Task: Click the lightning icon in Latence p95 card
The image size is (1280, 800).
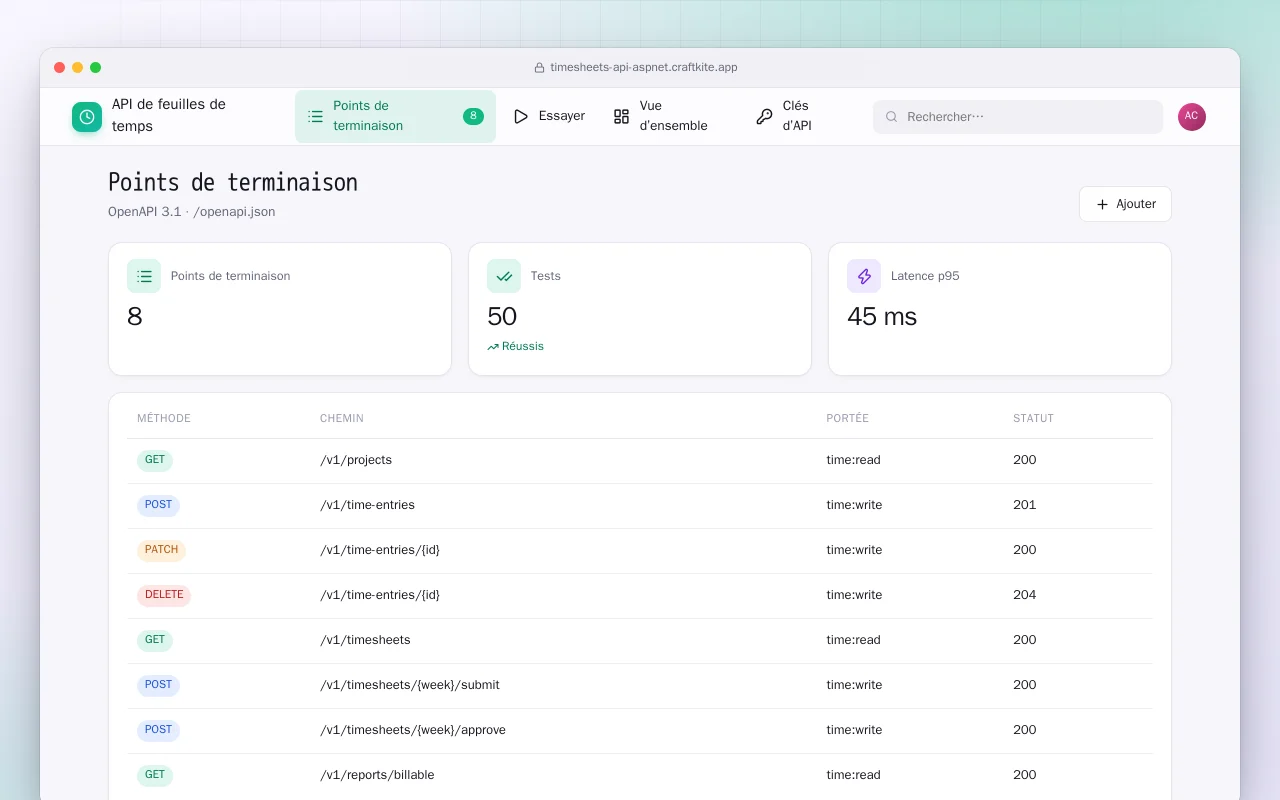Action: [x=864, y=276]
